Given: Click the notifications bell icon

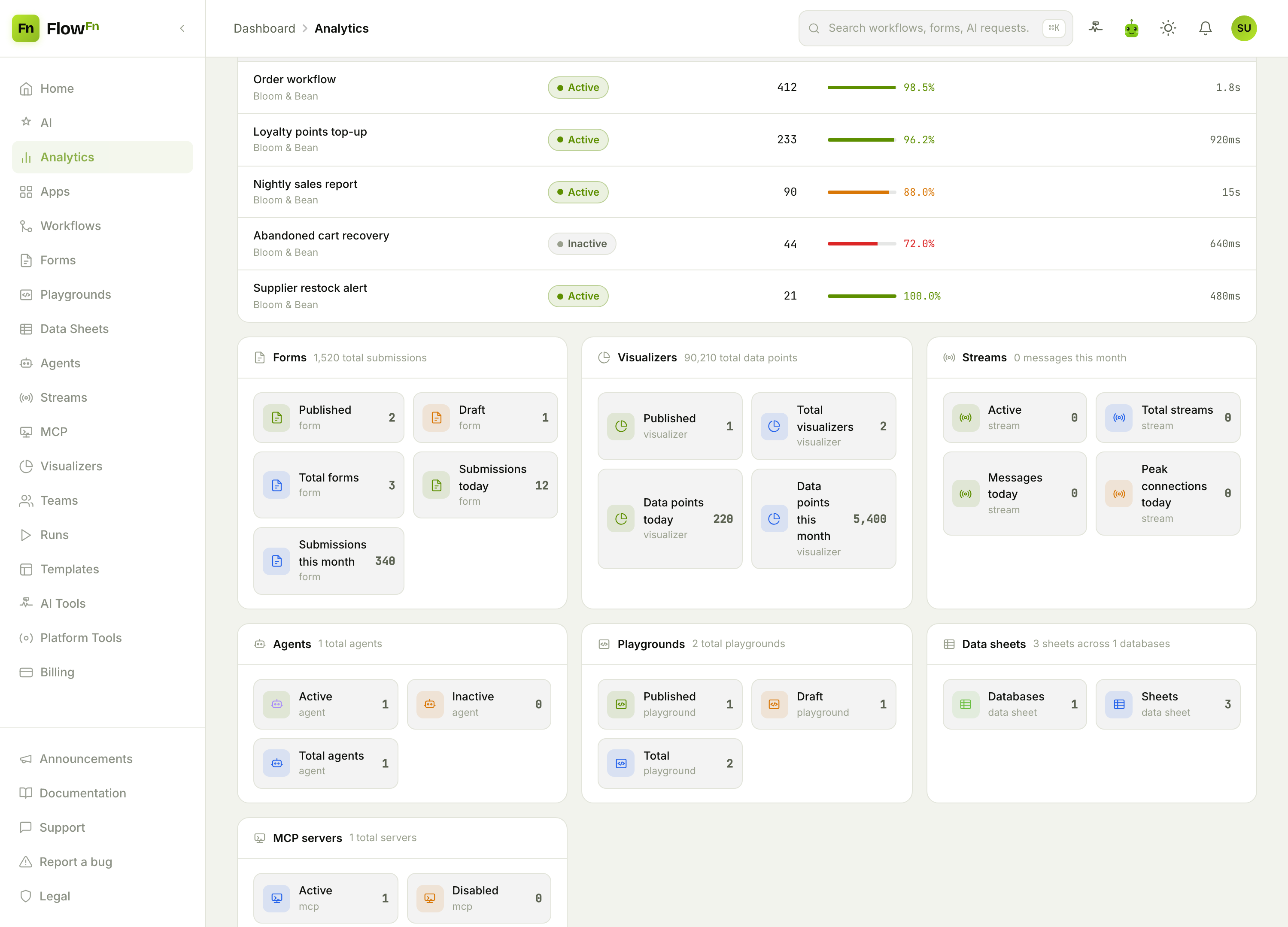Looking at the screenshot, I should pyautogui.click(x=1205, y=28).
